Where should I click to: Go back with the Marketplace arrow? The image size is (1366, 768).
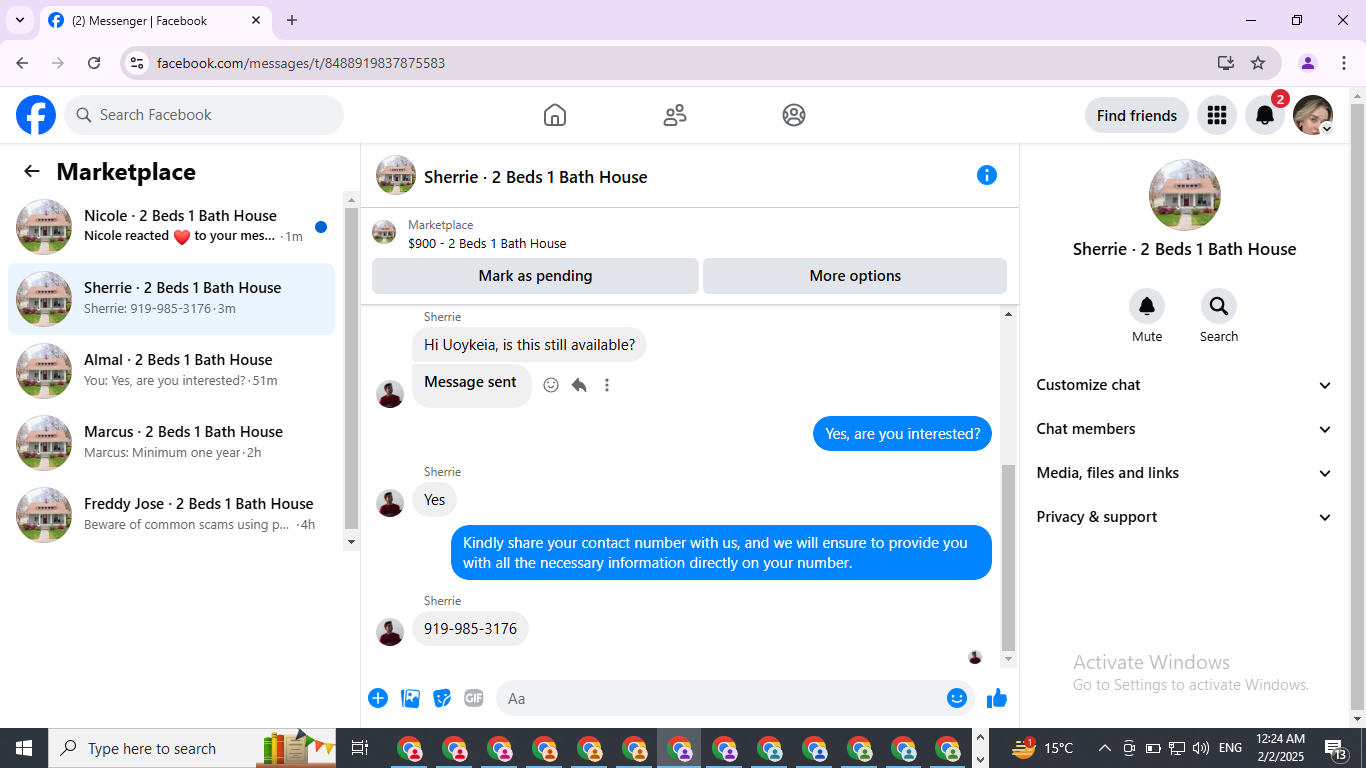(32, 171)
